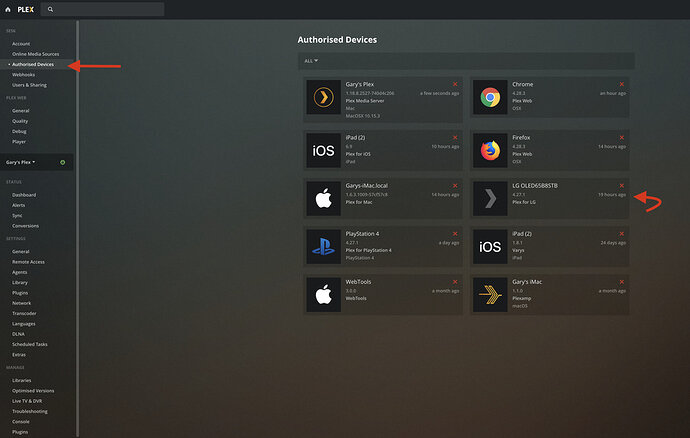Open Languages settings

coord(24,324)
